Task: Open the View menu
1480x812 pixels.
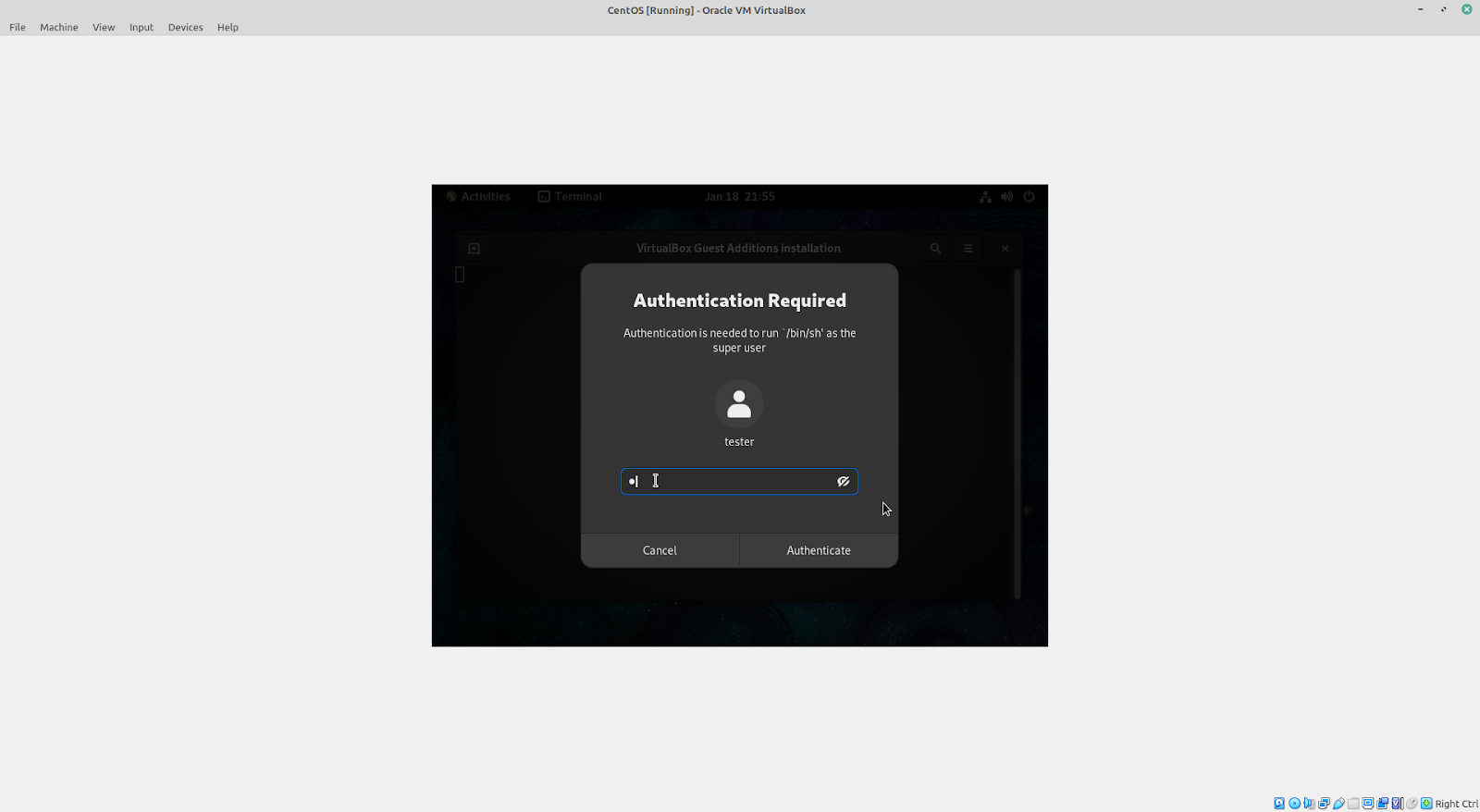Action: (104, 27)
